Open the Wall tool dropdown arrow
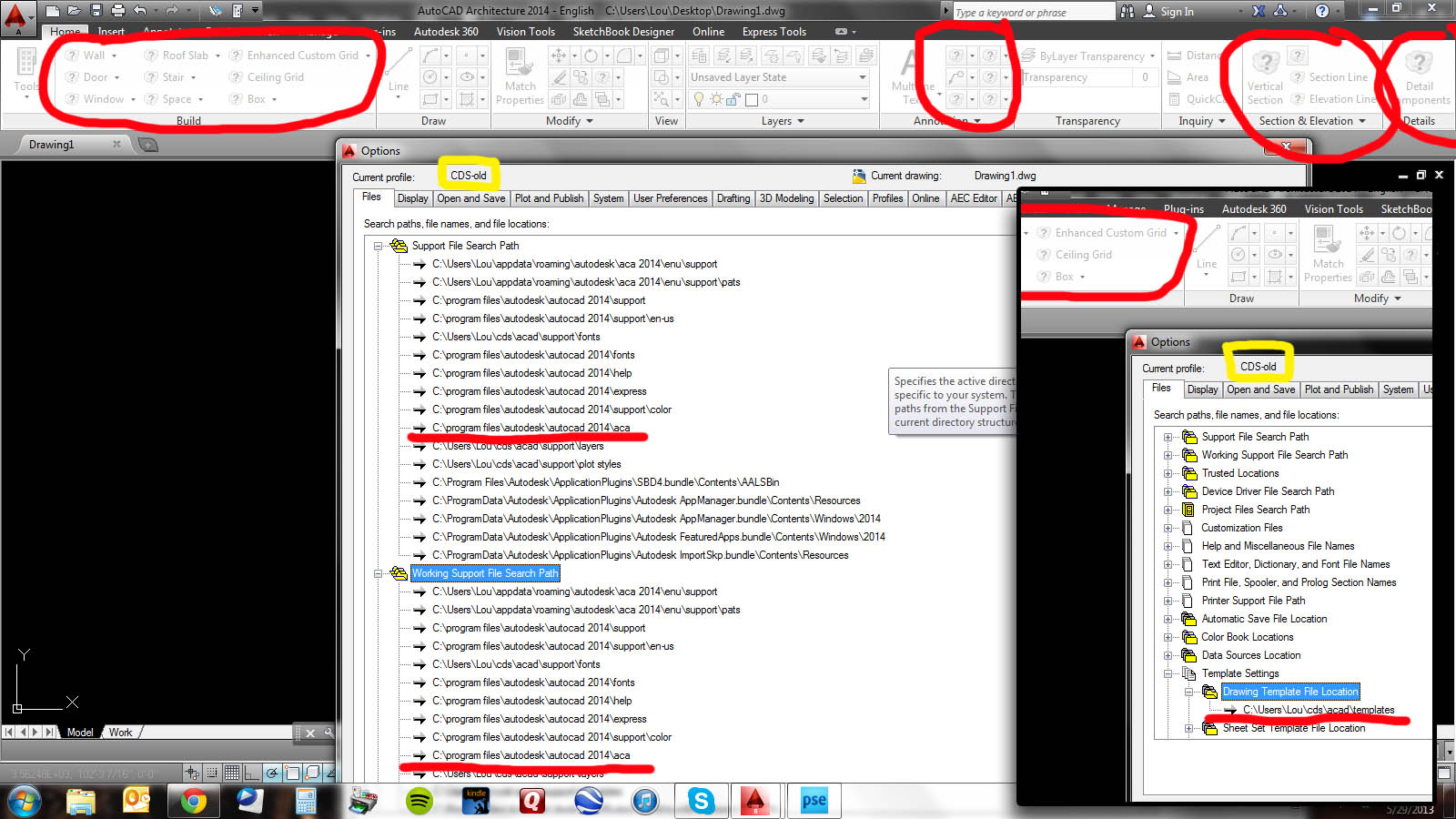Viewport: 1456px width, 819px height. click(x=114, y=56)
